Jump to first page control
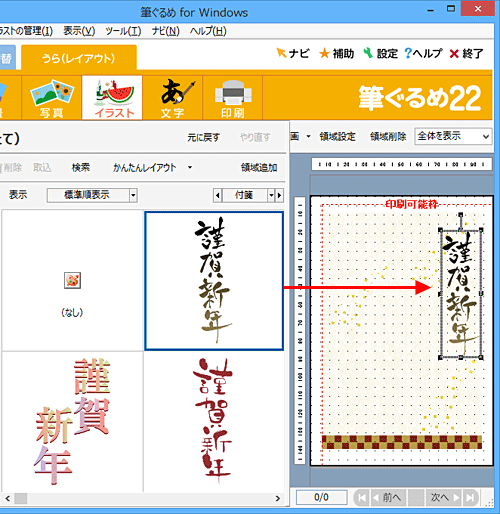The image size is (500, 514). [x=362, y=498]
